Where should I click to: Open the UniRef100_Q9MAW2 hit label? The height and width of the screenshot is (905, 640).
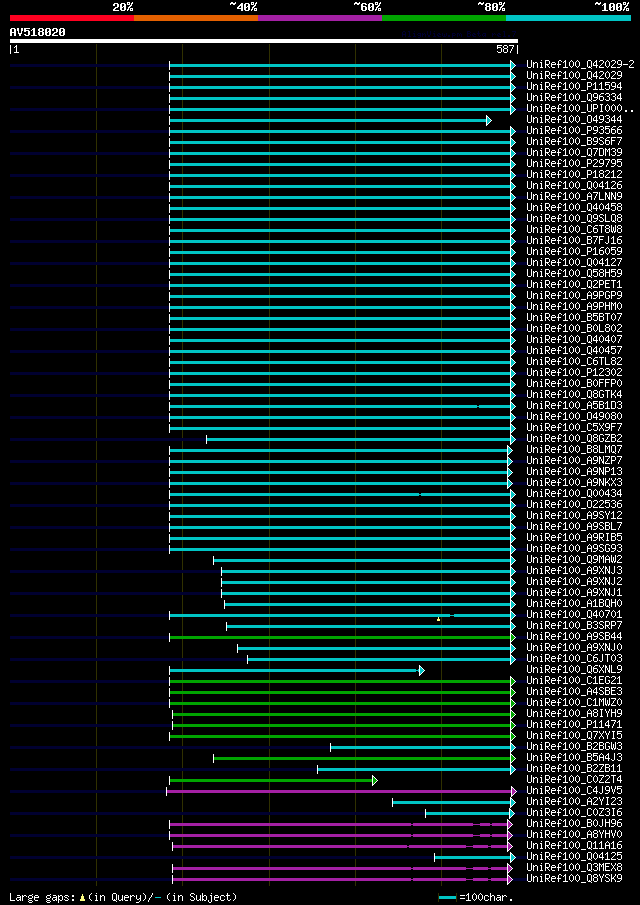click(574, 560)
